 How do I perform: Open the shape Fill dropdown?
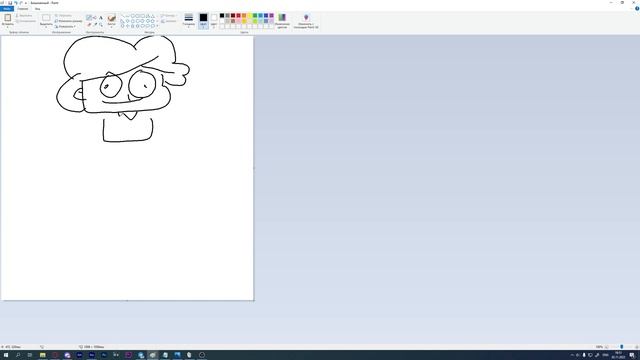pos(169,21)
